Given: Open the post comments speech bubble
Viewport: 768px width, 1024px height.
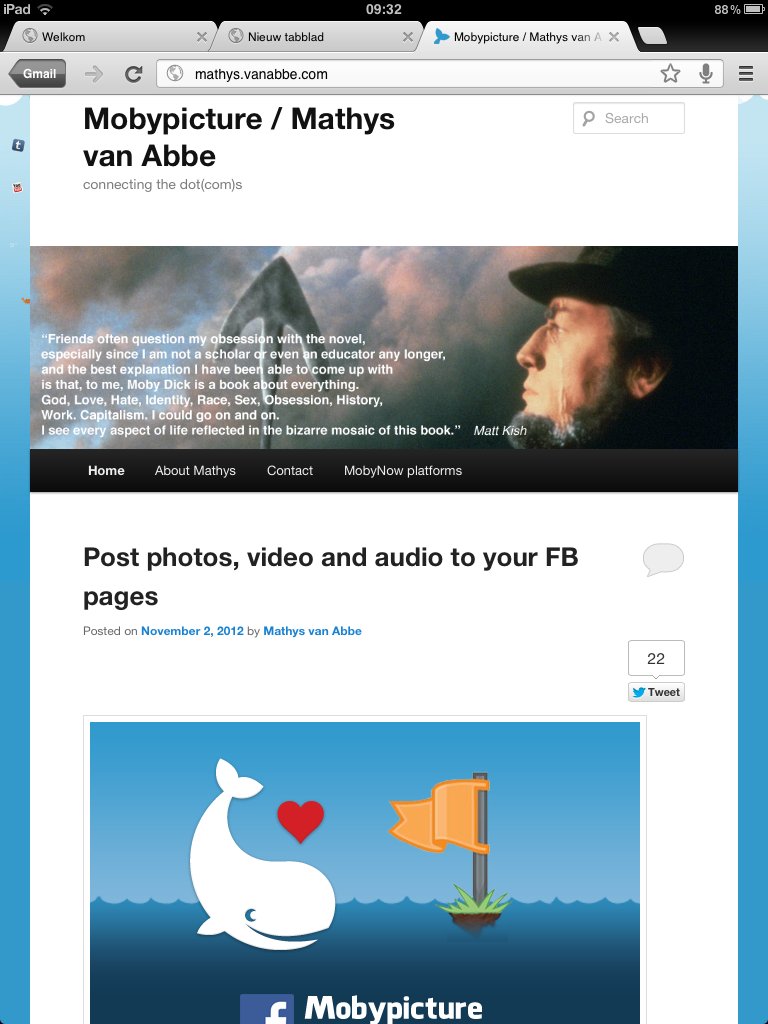Looking at the screenshot, I should tap(663, 559).
